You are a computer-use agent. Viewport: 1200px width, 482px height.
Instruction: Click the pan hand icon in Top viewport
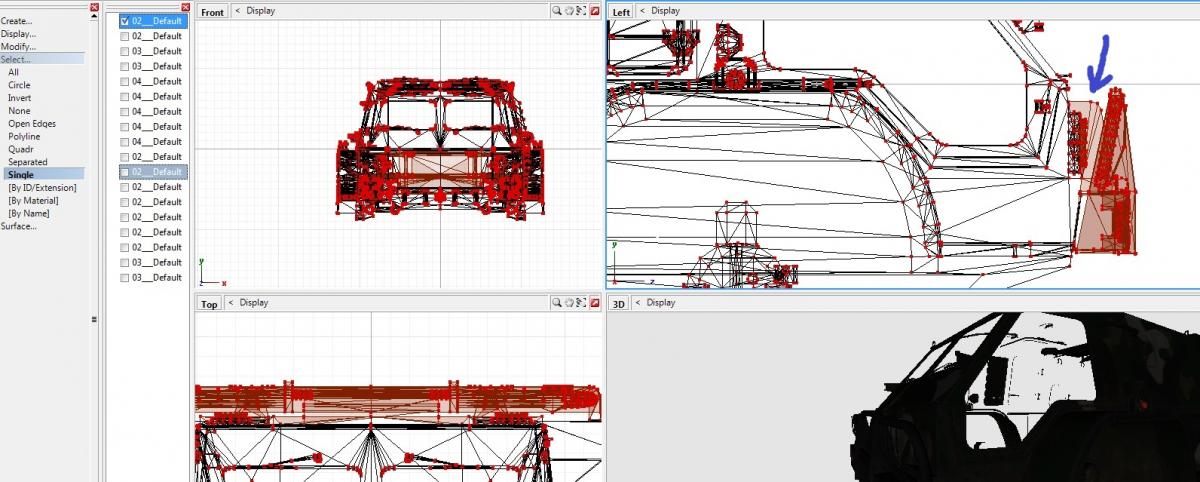(x=568, y=302)
